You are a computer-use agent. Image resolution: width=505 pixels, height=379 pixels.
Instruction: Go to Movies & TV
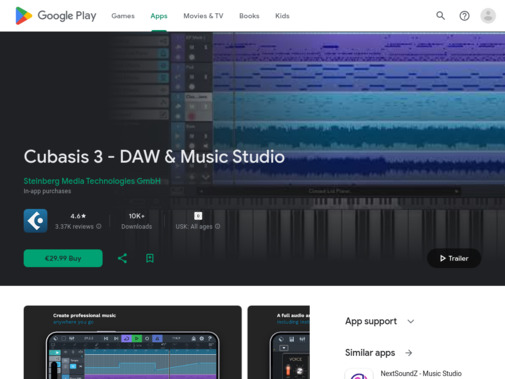[203, 16]
